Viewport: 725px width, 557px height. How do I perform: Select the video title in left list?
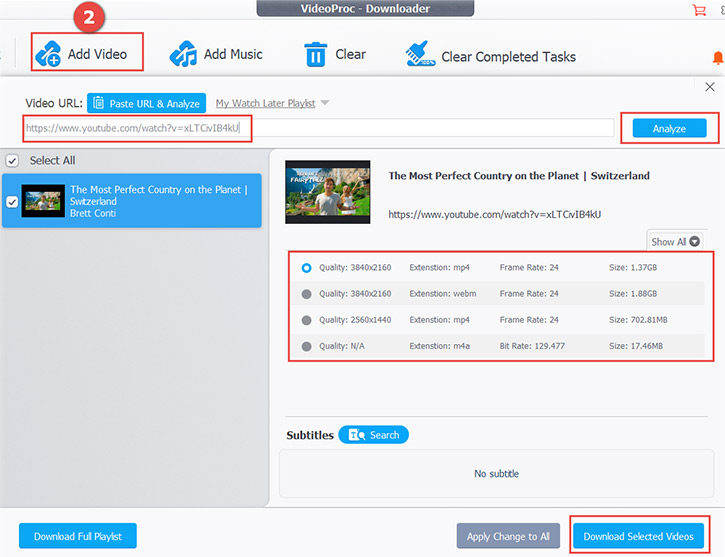159,196
